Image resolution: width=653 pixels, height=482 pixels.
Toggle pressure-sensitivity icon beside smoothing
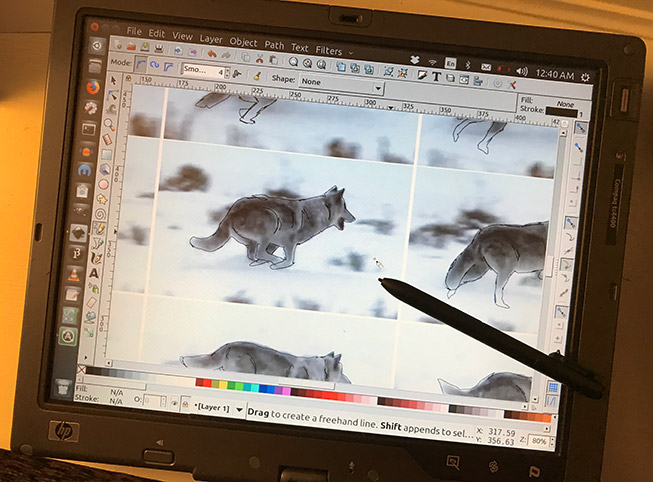point(237,74)
